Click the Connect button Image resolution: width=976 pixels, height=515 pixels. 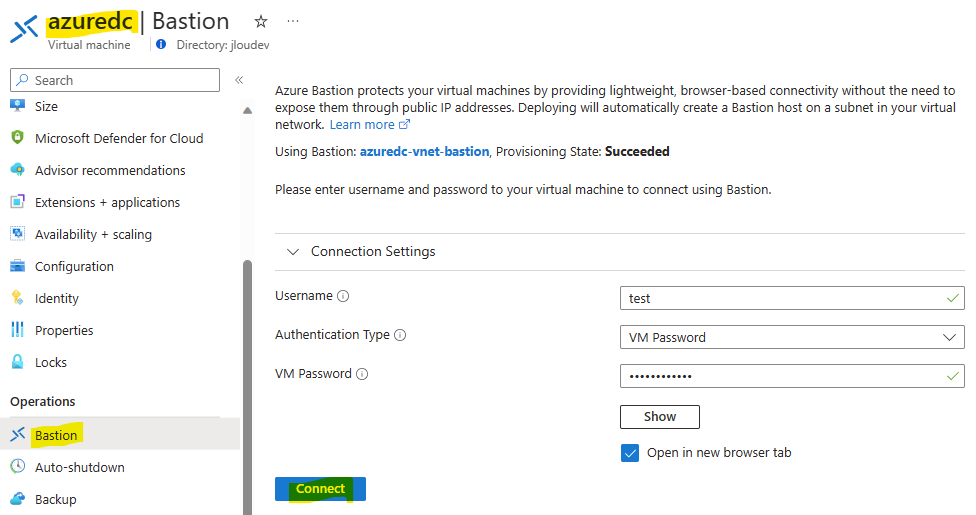point(320,489)
